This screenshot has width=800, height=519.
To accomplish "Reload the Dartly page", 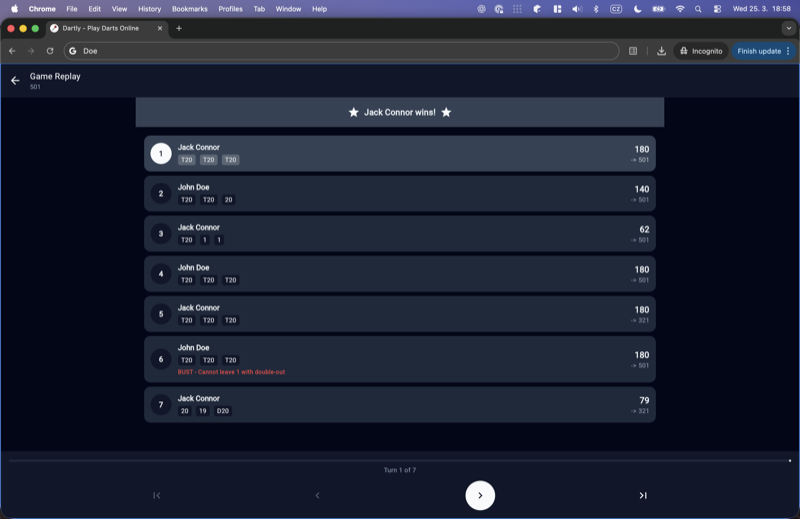I will coord(50,51).
